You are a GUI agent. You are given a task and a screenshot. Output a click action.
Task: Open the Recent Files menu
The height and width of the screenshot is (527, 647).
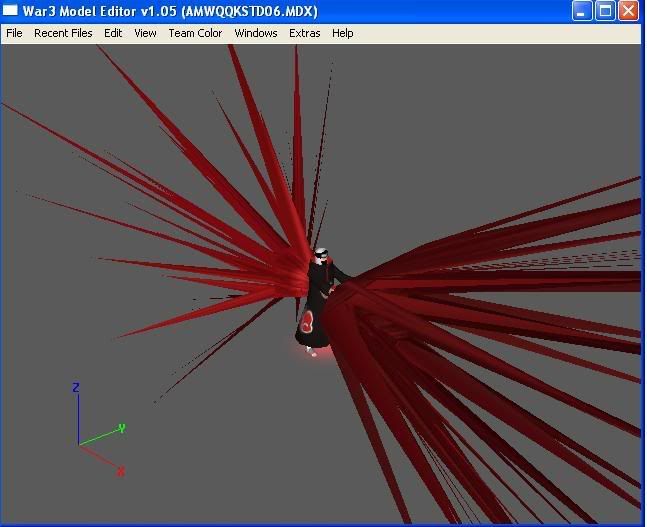click(63, 33)
